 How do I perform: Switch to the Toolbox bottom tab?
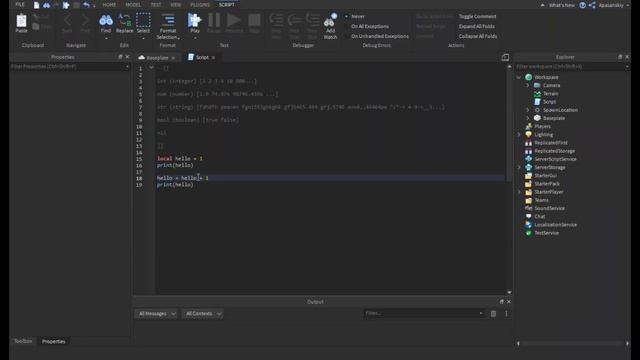click(23, 341)
